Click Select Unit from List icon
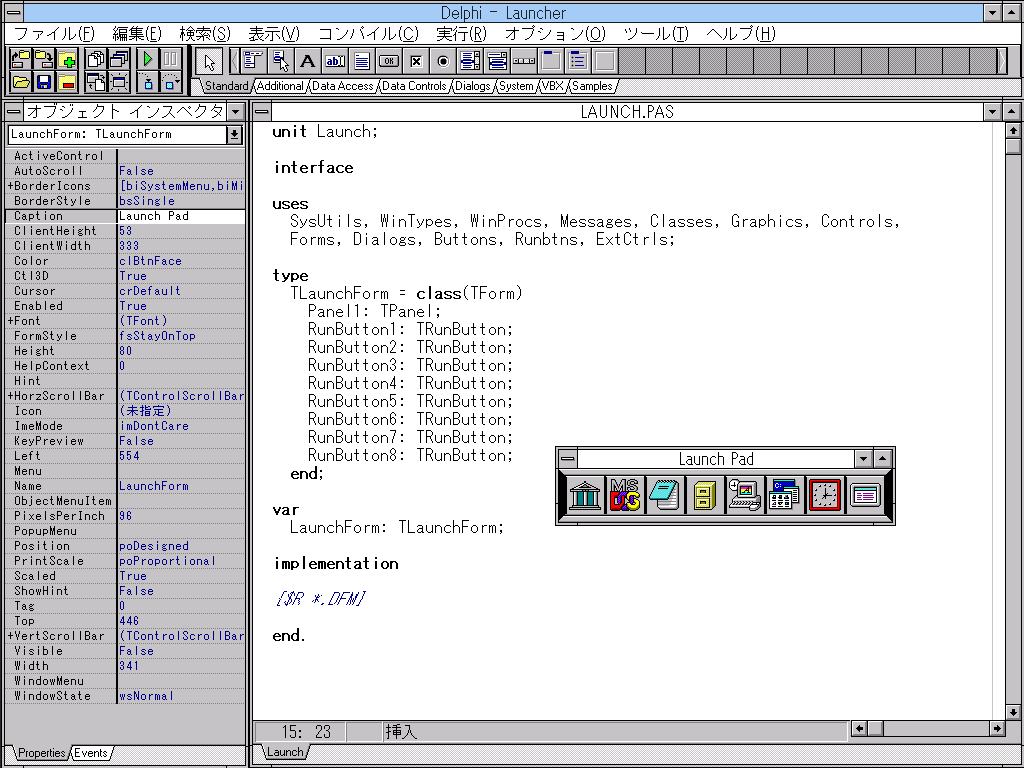 pyautogui.click(x=97, y=59)
